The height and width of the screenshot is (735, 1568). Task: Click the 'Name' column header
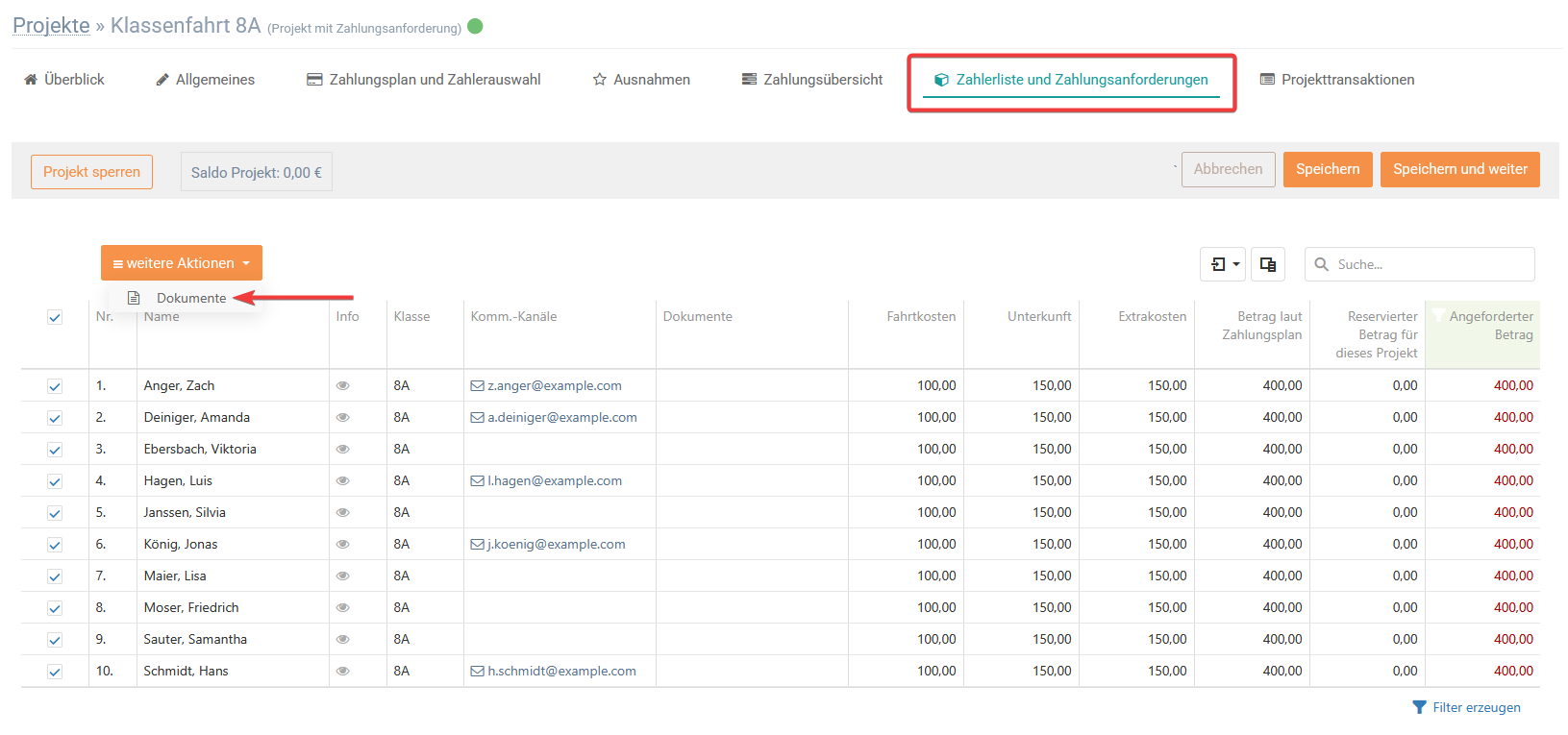pos(162,316)
